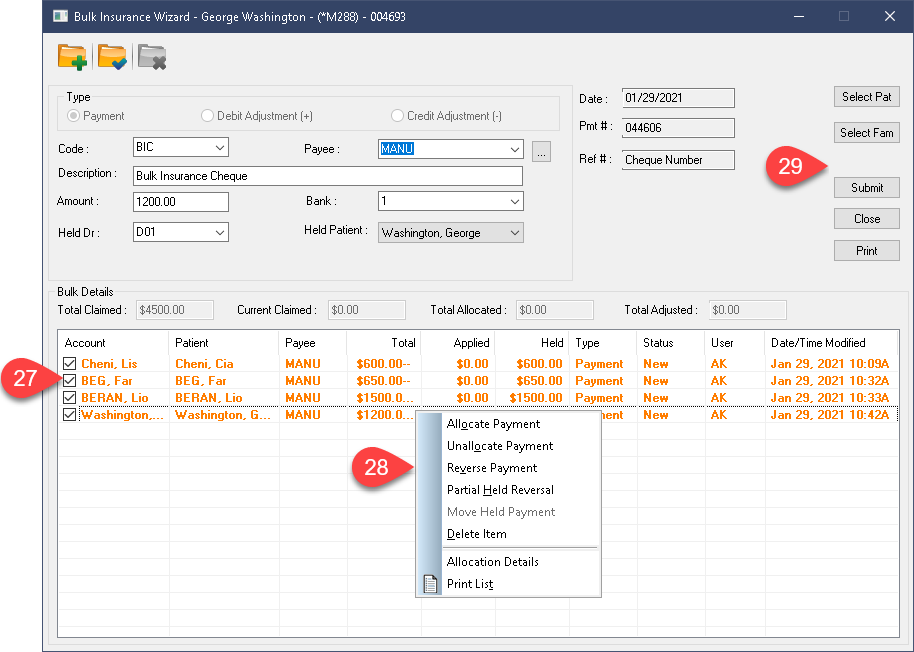The width and height of the screenshot is (914, 652).
Task: Click the User column header
Action: (734, 343)
